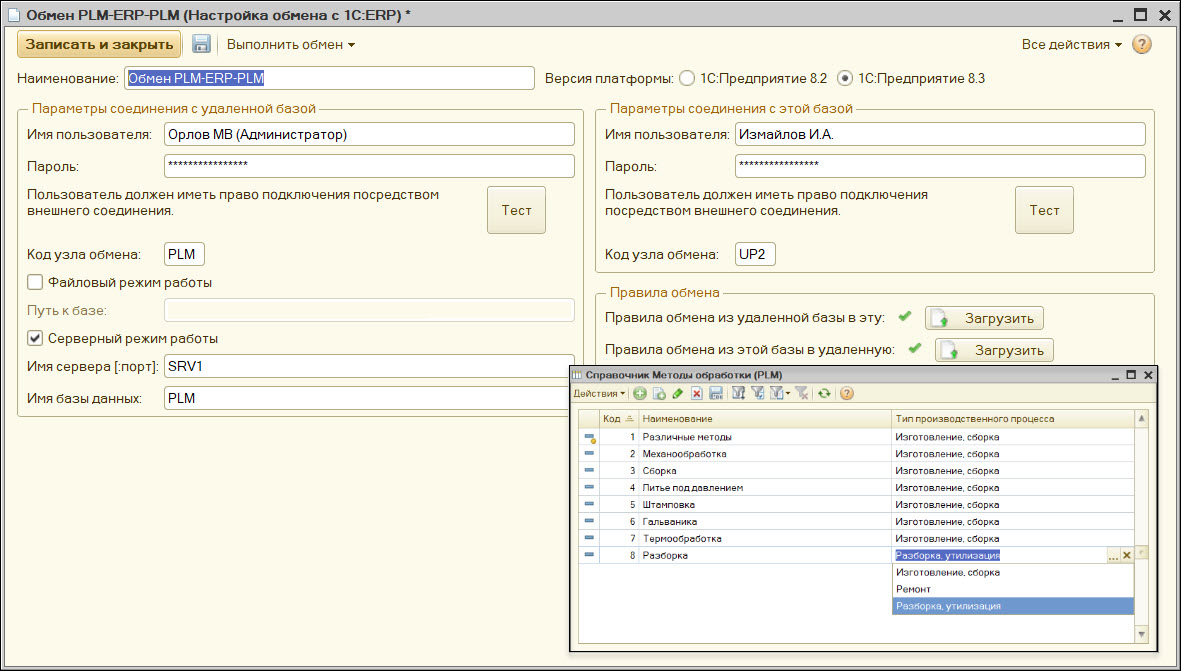1181x671 pixels.
Task: Open the Действия dropdown in Справочник window
Action: click(x=599, y=394)
